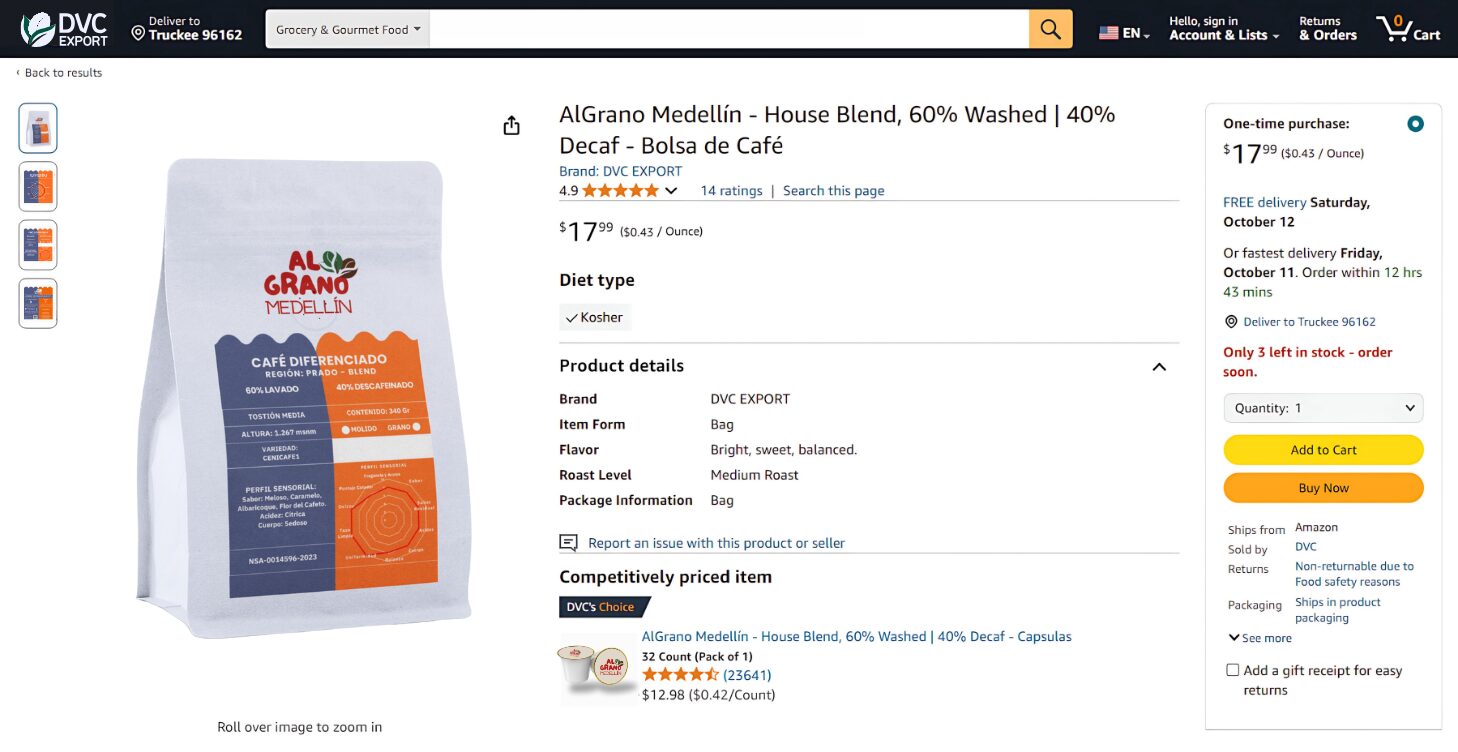Open the Quantity dropdown
This screenshot has height=752, width=1458.
1322,407
